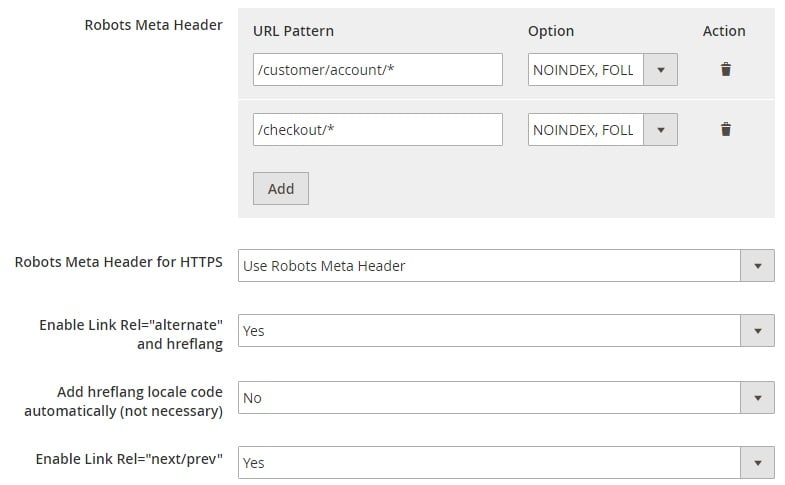Click the Action column header
Viewport: 785px width, 485px height.
click(724, 31)
